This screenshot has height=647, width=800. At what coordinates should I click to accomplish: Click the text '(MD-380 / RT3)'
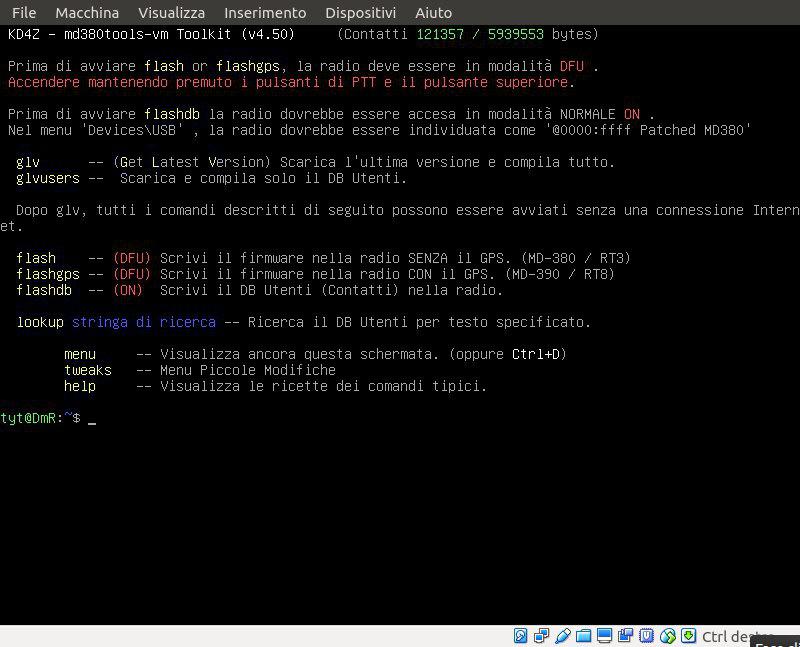(x=576, y=258)
